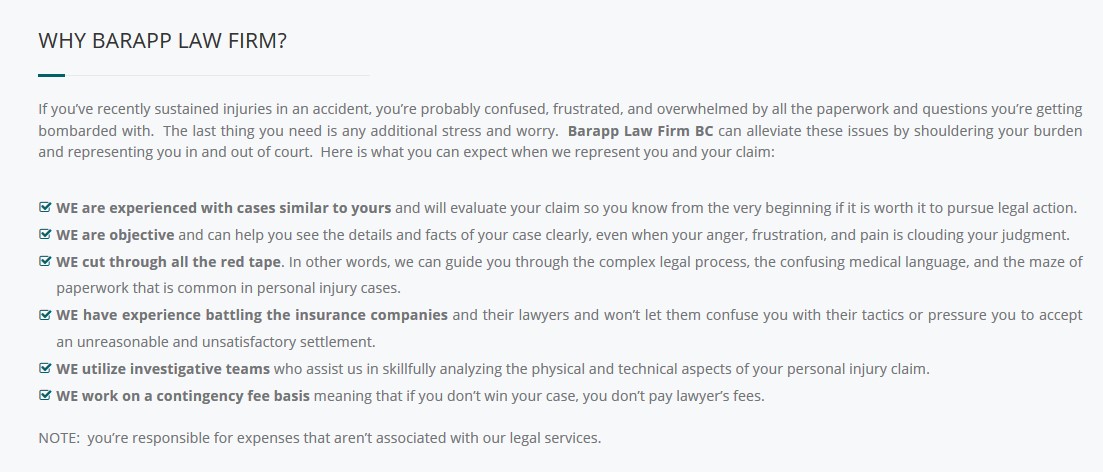Click the check icon beside "WE utilize investigative teams"
Screen dimensions: 1103x472
pyautogui.click(x=45, y=368)
